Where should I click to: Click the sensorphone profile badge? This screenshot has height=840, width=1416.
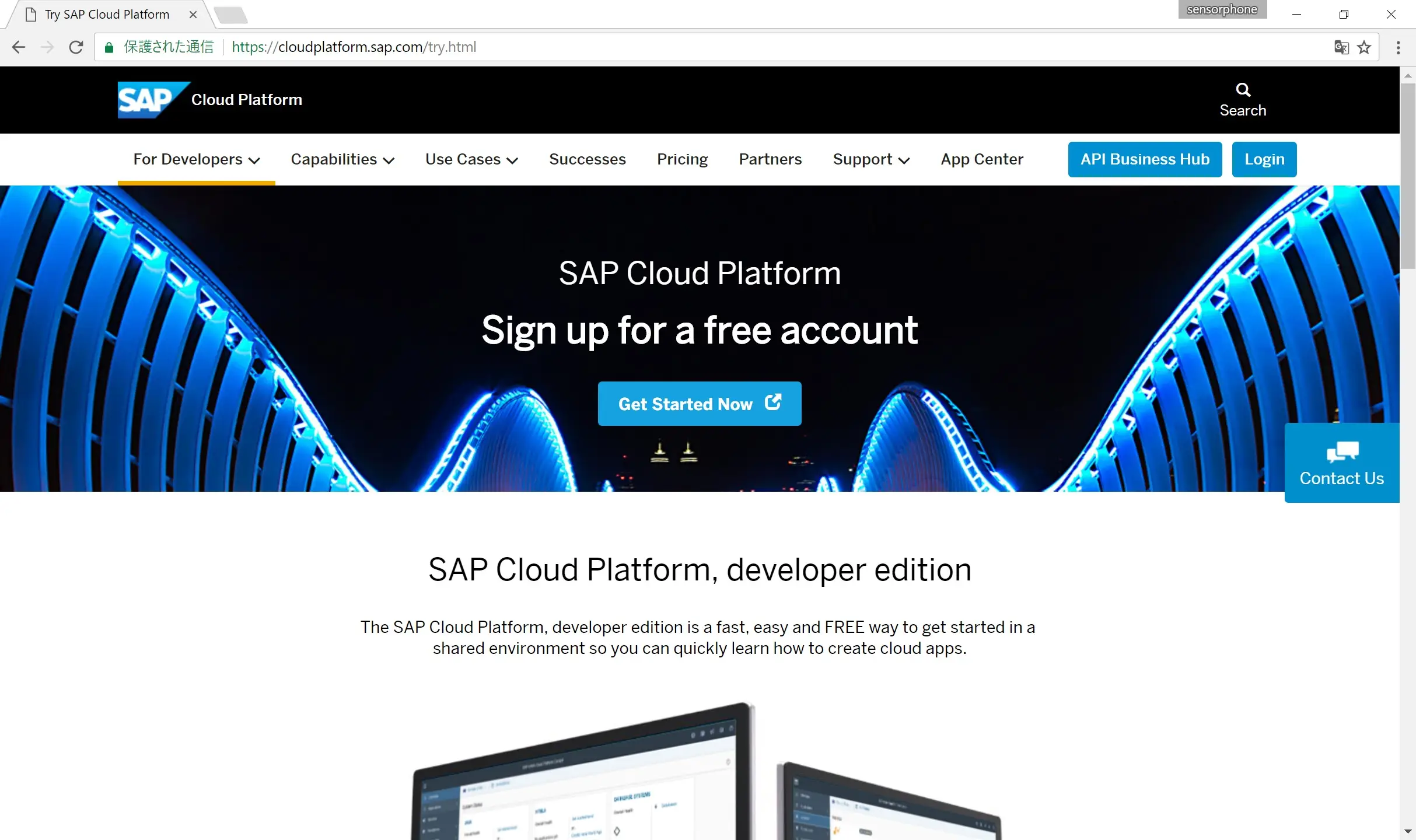tap(1222, 9)
